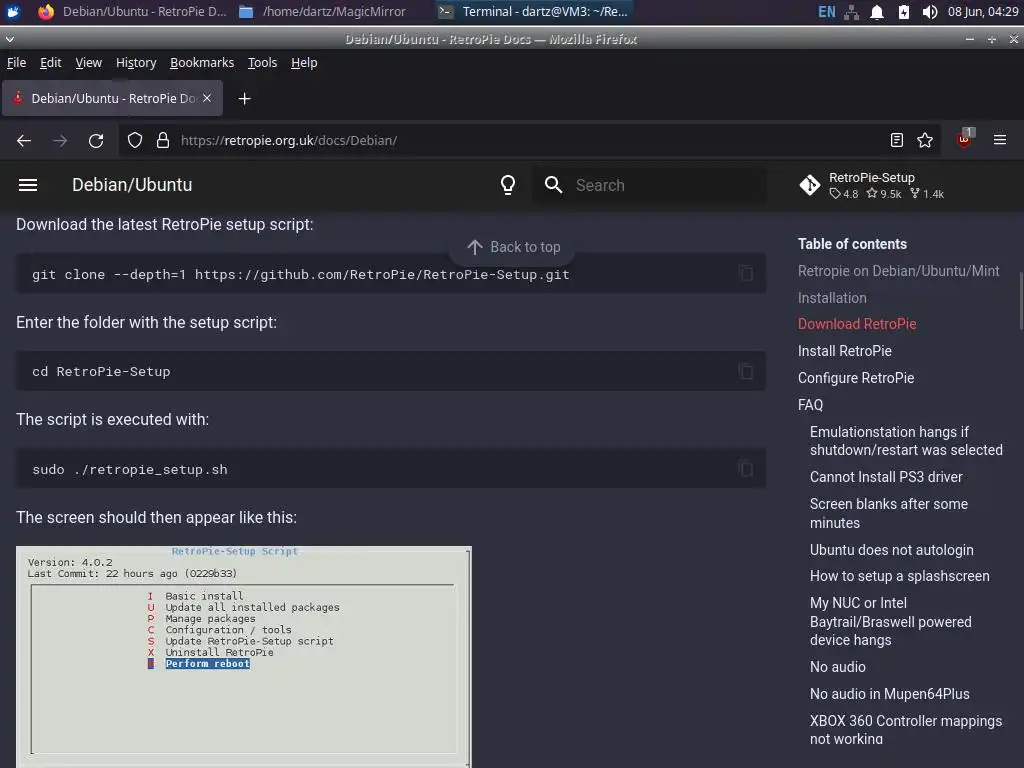1024x768 pixels.
Task: Close the Debian/Ubuntu RetroPie Docs tab
Action: 207,98
